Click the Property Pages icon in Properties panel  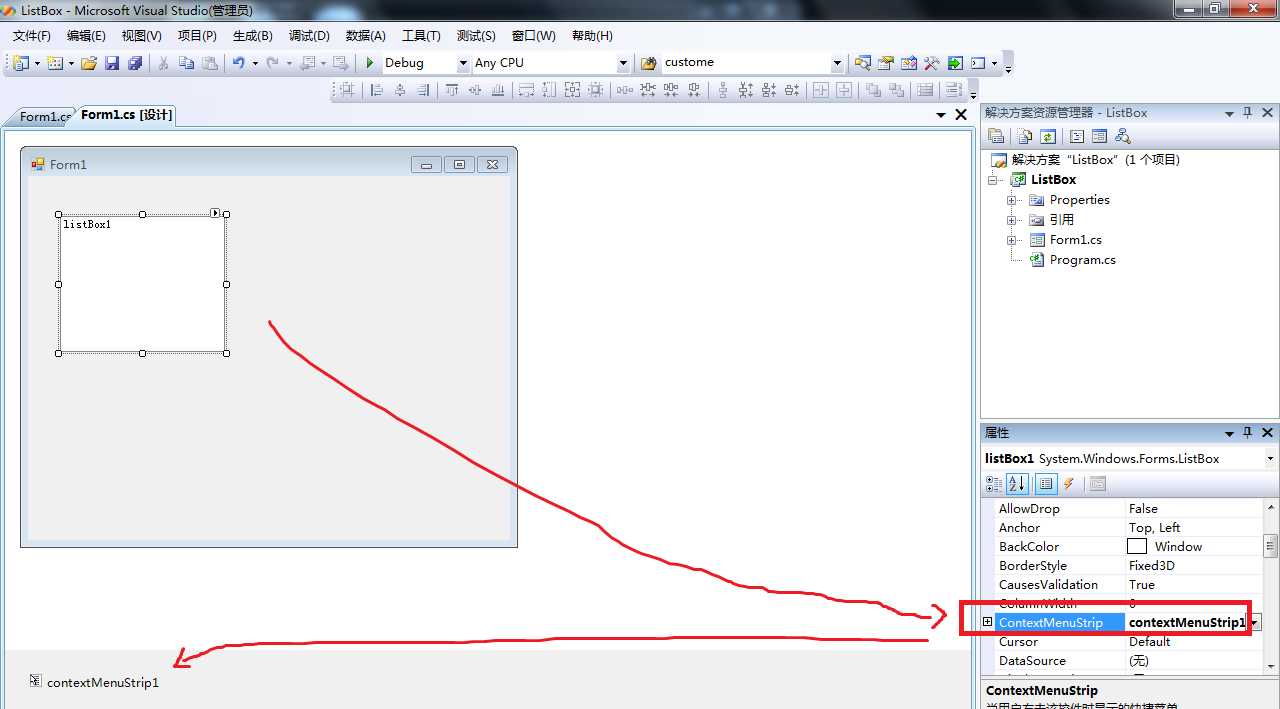click(x=1098, y=484)
